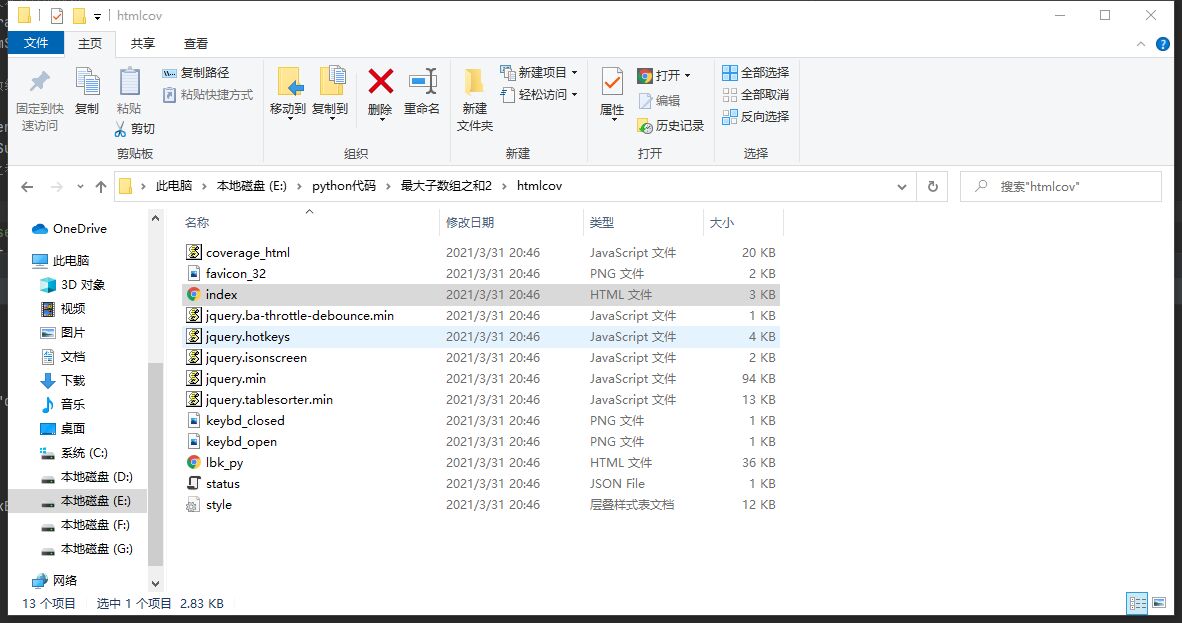Click the Select none icon
1182x623 pixels.
[730, 94]
